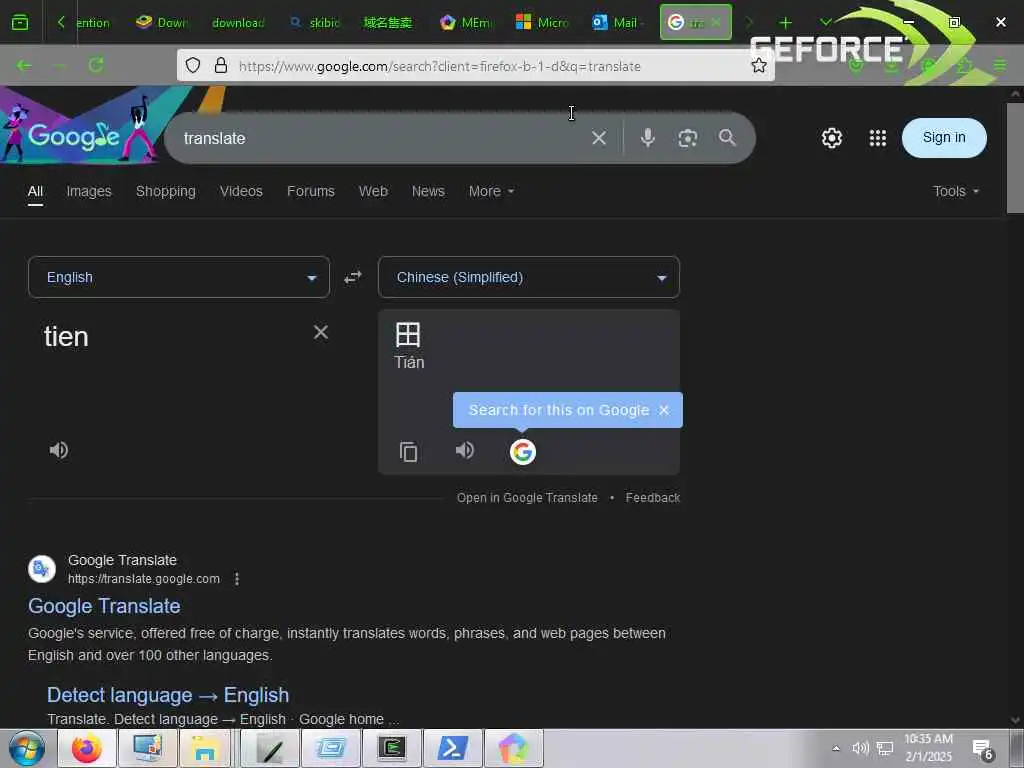Dismiss the Search for this on Google tooltip
Screen dimensions: 1024x768
664,410
